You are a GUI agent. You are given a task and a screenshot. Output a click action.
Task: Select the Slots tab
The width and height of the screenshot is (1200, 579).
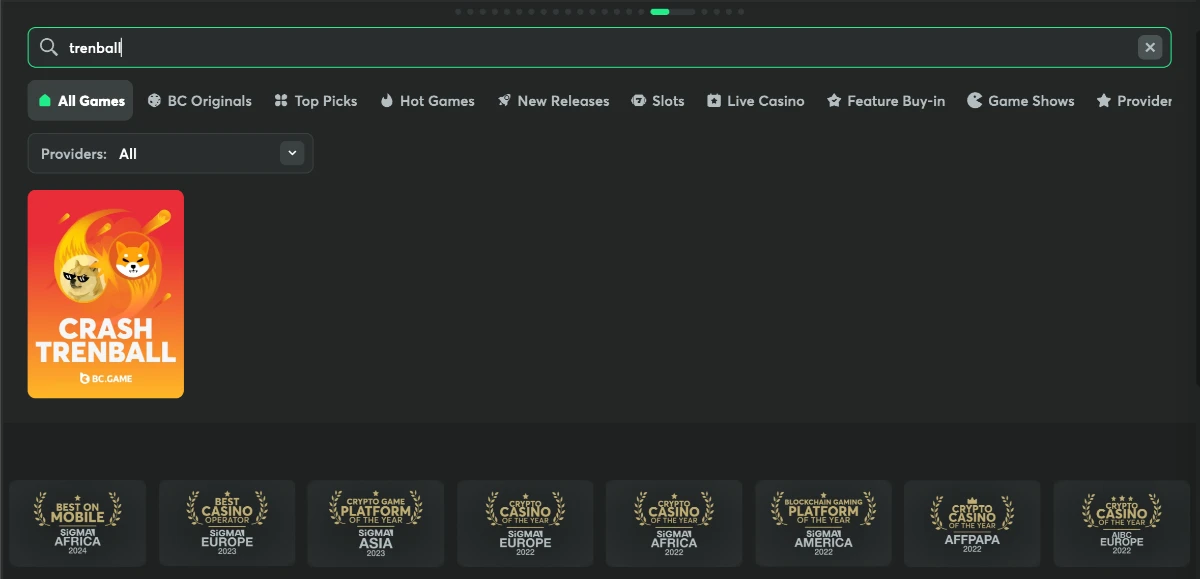tap(658, 101)
